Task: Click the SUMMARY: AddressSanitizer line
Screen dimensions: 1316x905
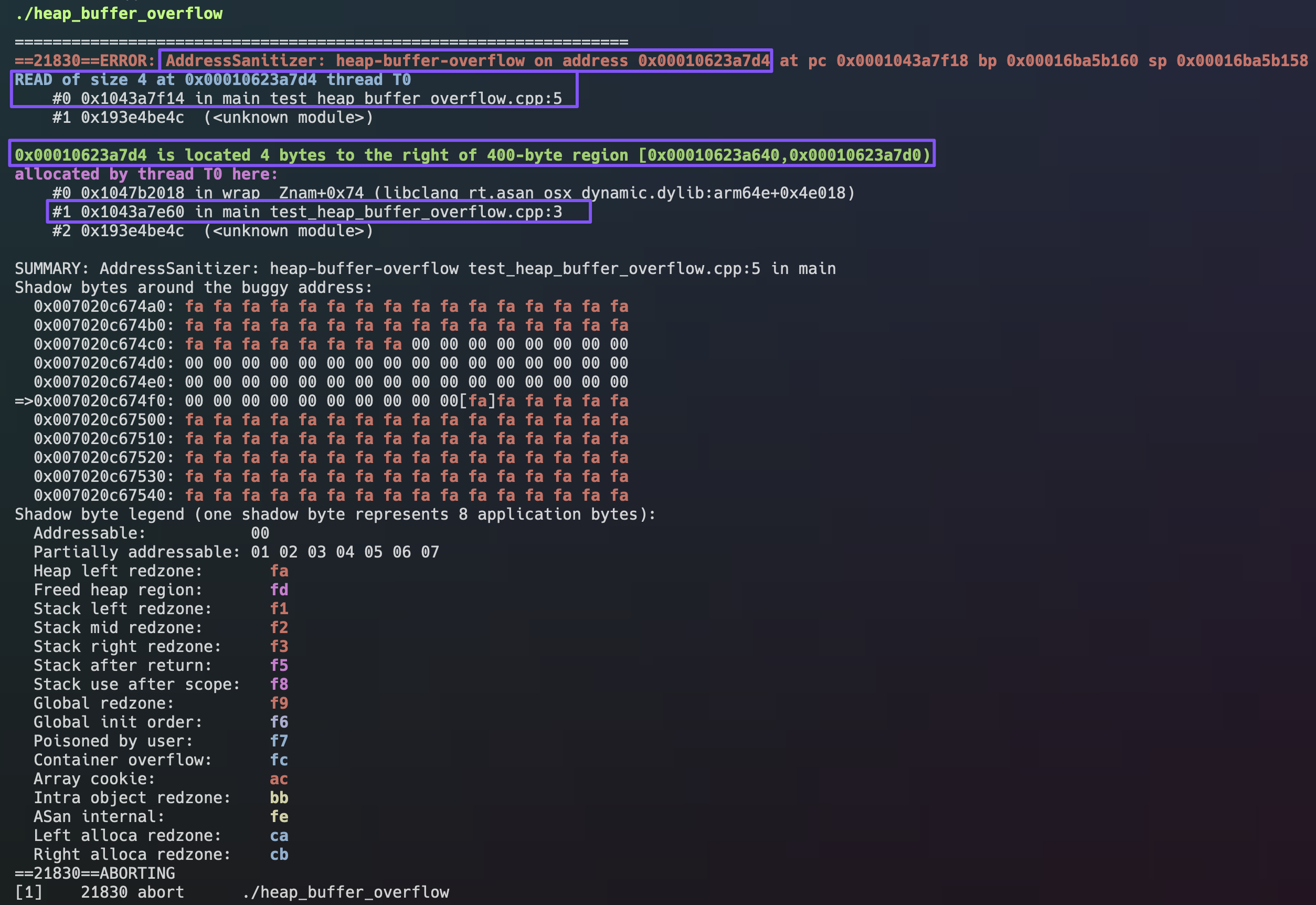Action: point(424,269)
